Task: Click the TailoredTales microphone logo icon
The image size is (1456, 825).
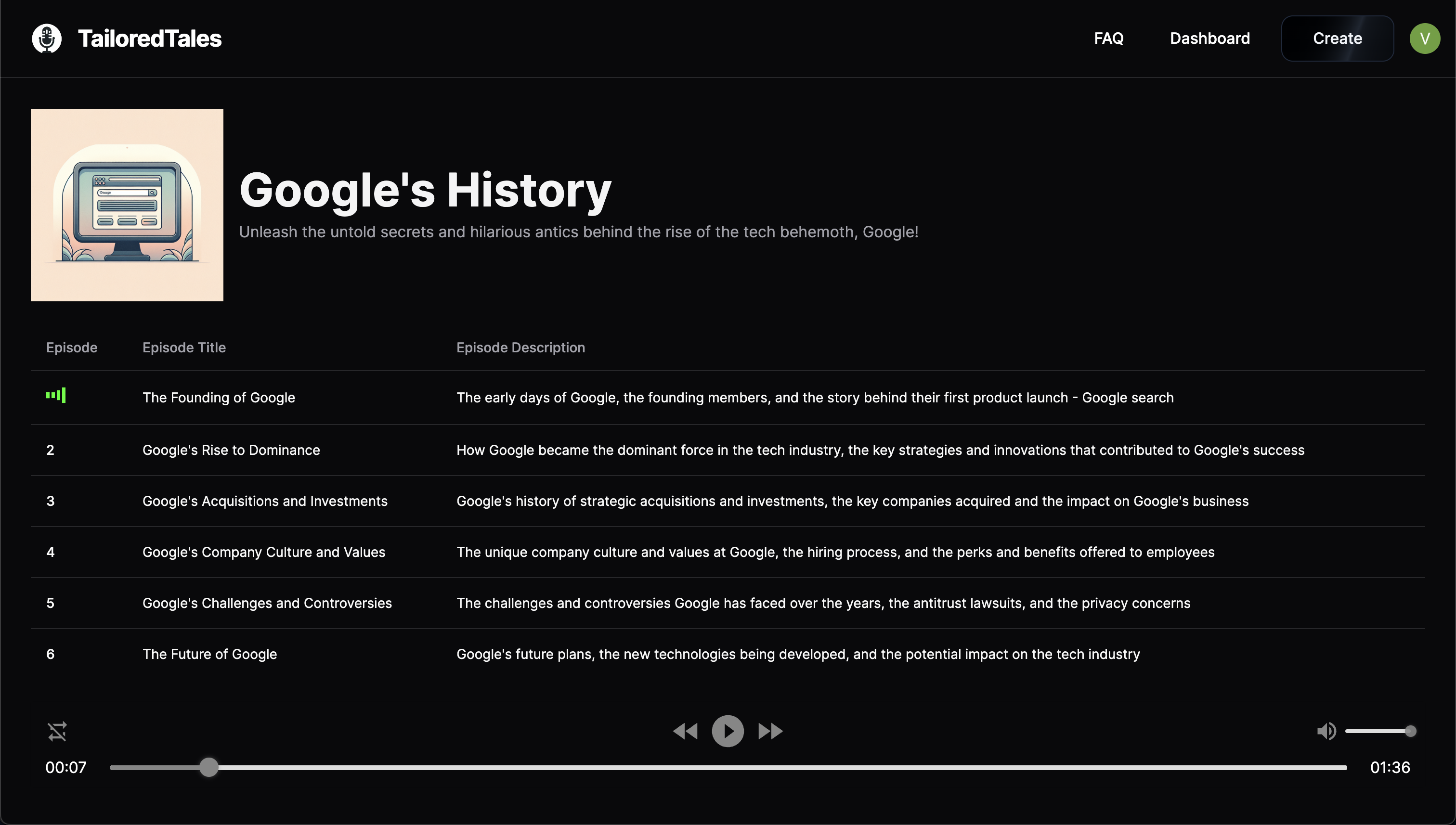Action: coord(47,39)
